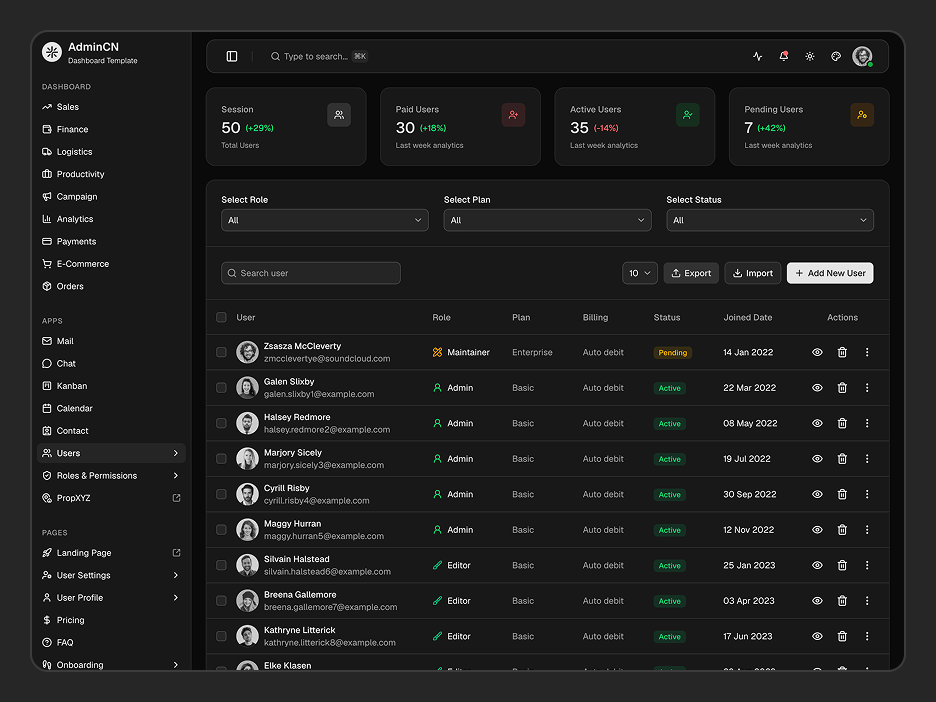Open Finance in sidebar
Screen dimensions: 936x702
[111, 130]
